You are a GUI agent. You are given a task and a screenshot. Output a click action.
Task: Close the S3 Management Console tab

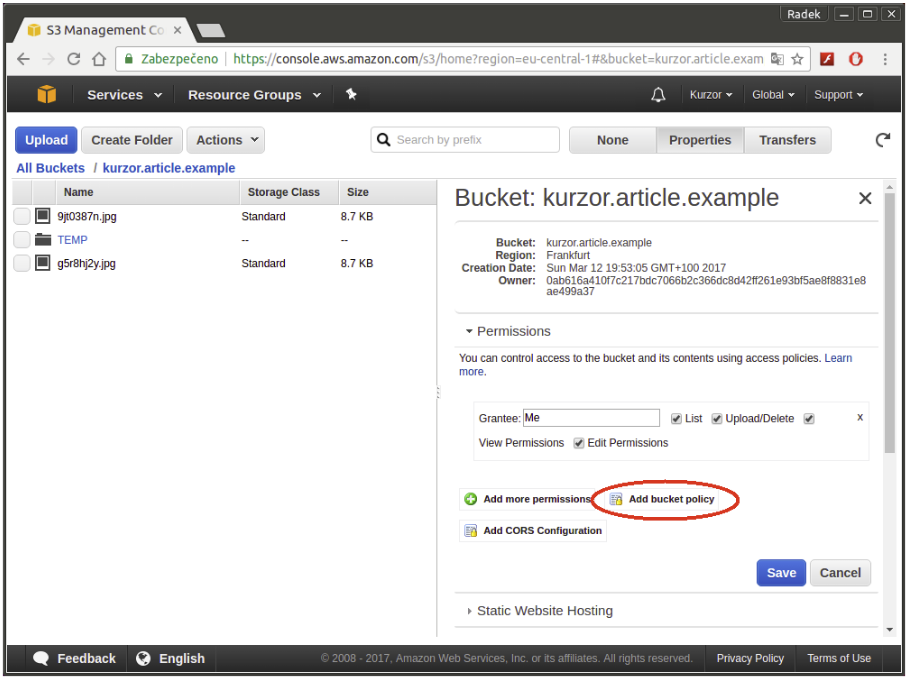[178, 30]
